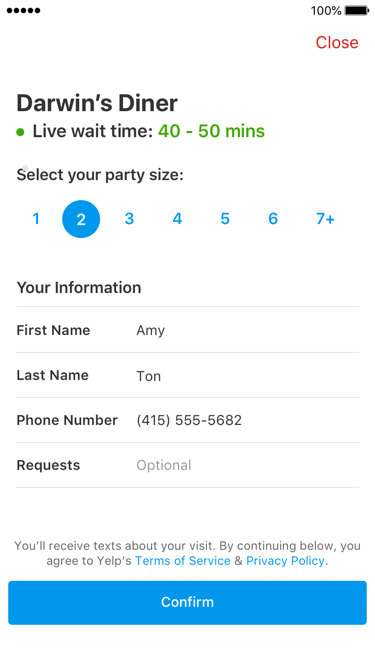Click the Phone Number field (415) 555-5682

(x=188, y=420)
